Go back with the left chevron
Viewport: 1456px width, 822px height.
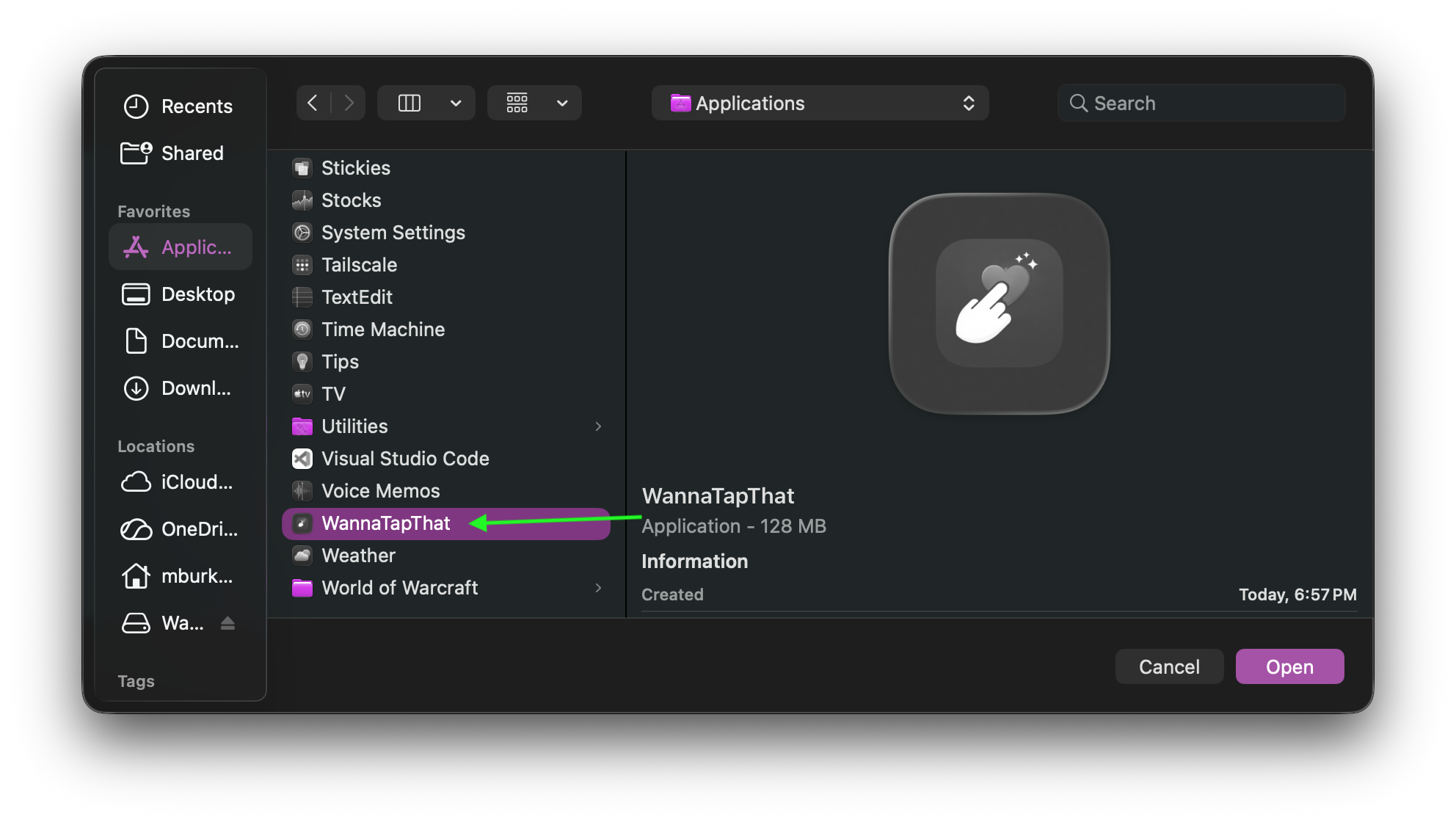click(x=313, y=103)
